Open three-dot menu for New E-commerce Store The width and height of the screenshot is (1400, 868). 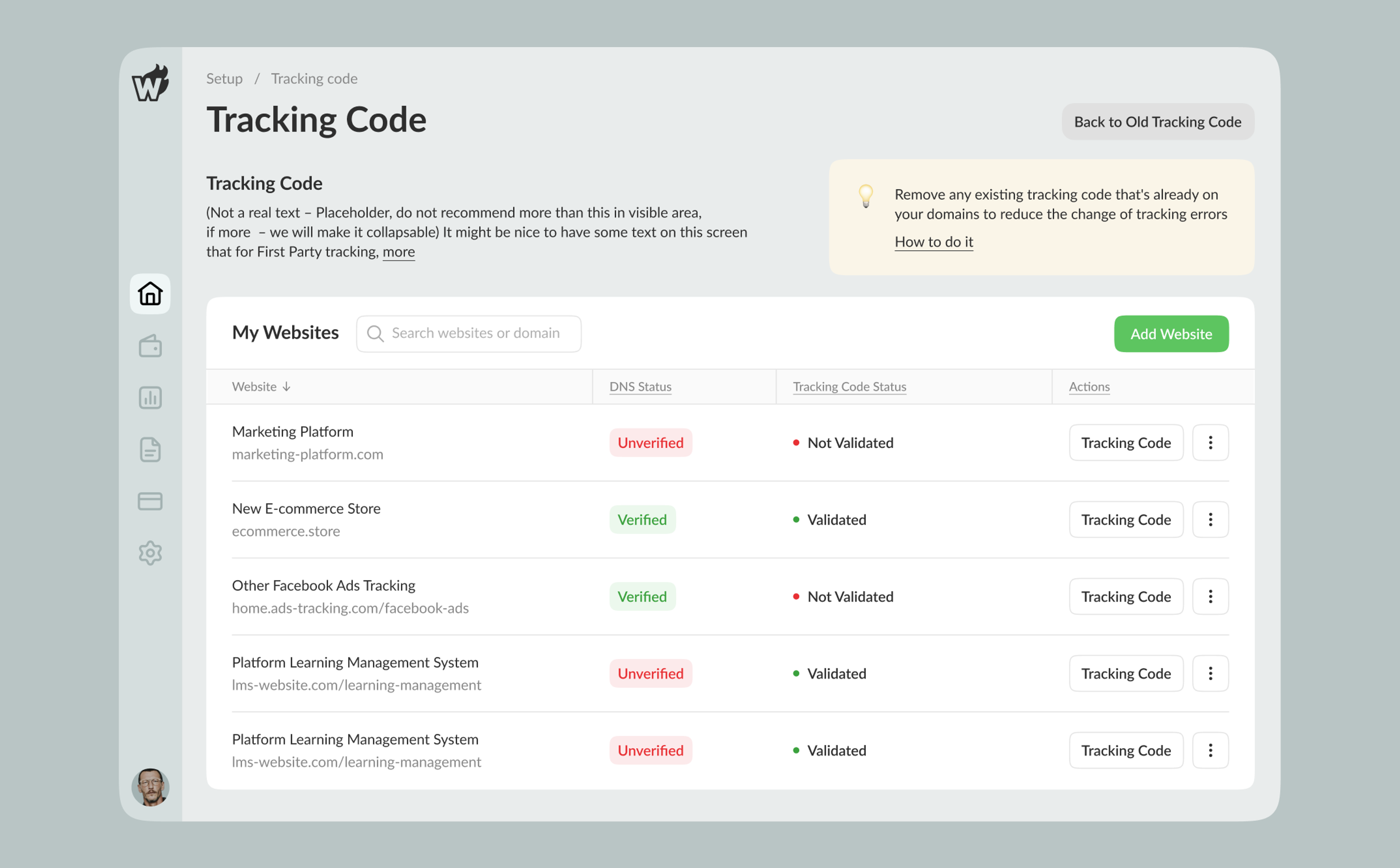click(1210, 519)
